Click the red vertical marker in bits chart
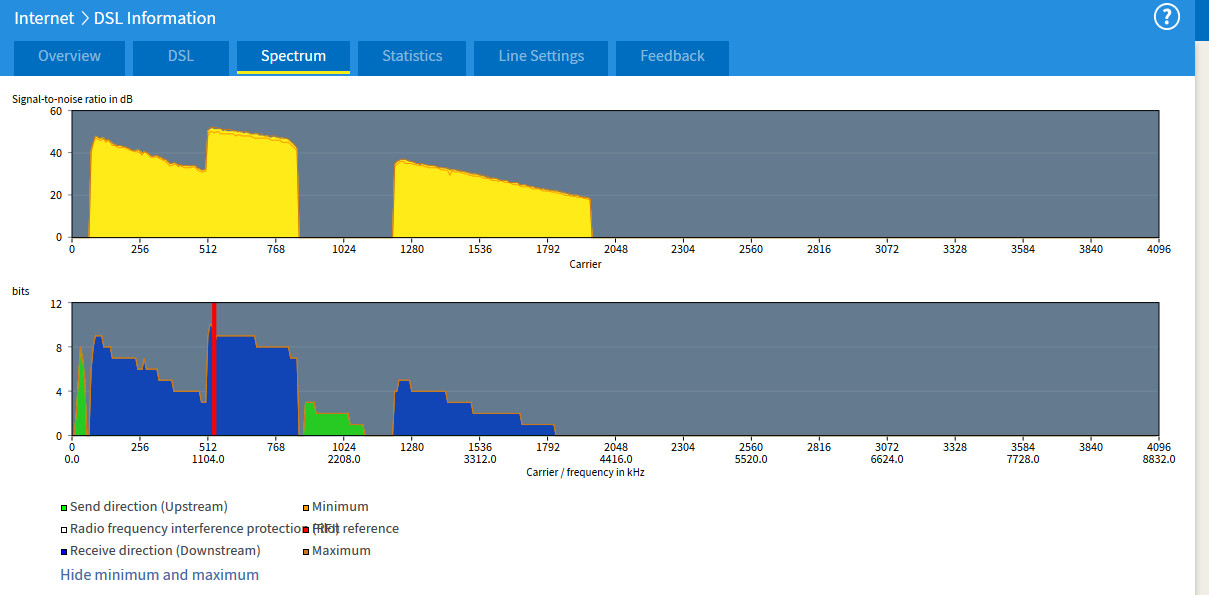Screen dimensions: 1209x595 [214, 370]
